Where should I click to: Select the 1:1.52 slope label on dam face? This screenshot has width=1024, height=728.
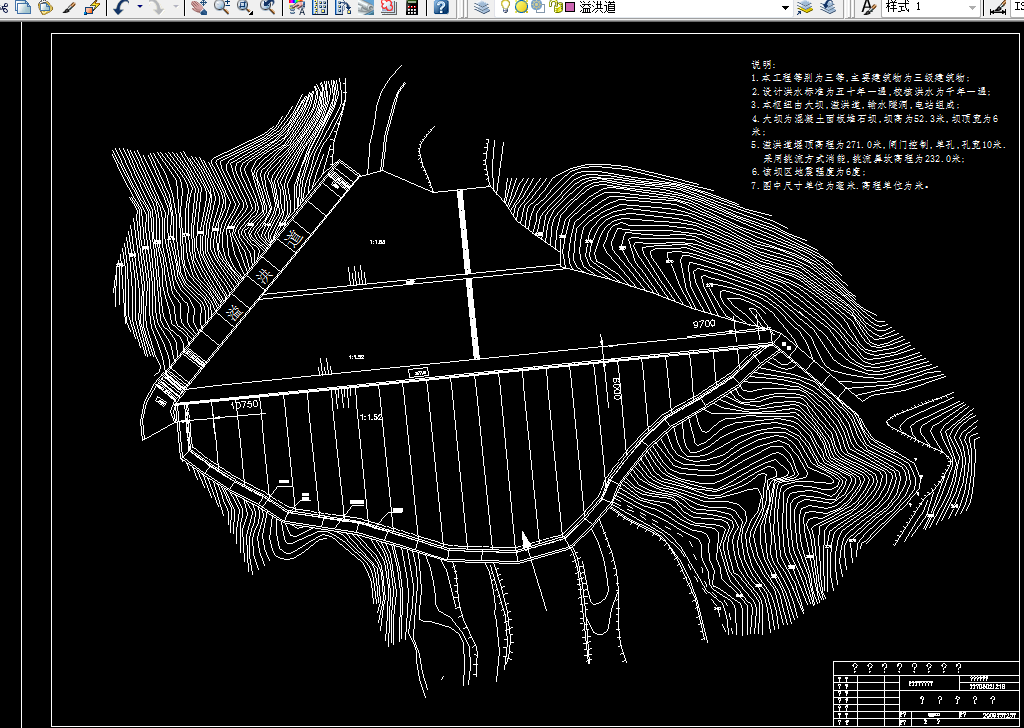click(x=371, y=417)
